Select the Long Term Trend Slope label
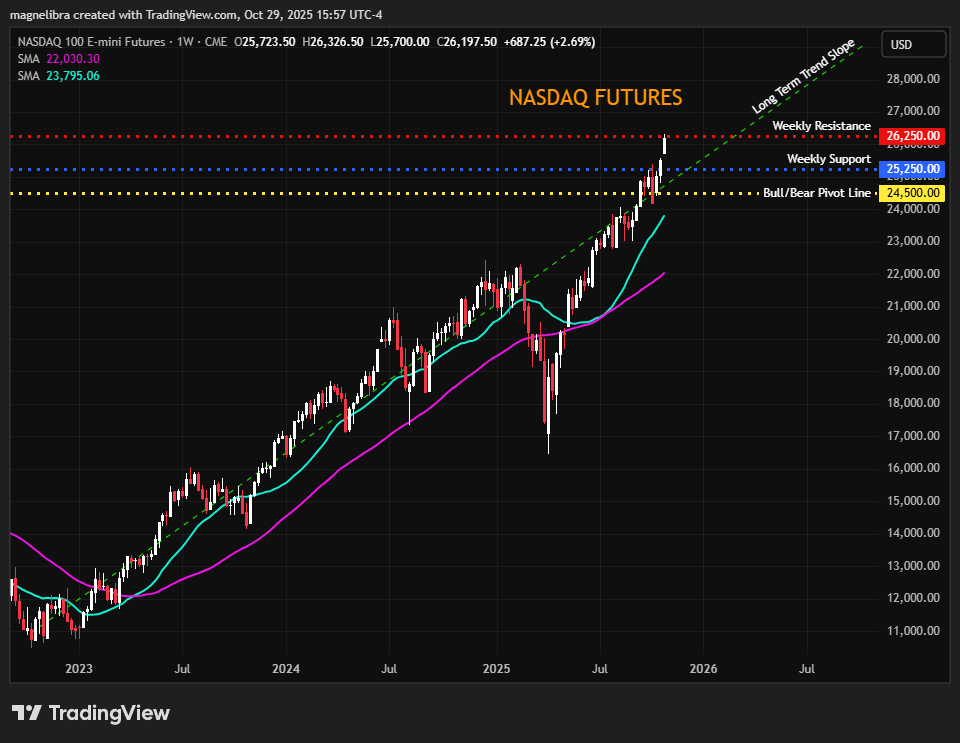Screen dimensions: 960x743 [x=803, y=77]
